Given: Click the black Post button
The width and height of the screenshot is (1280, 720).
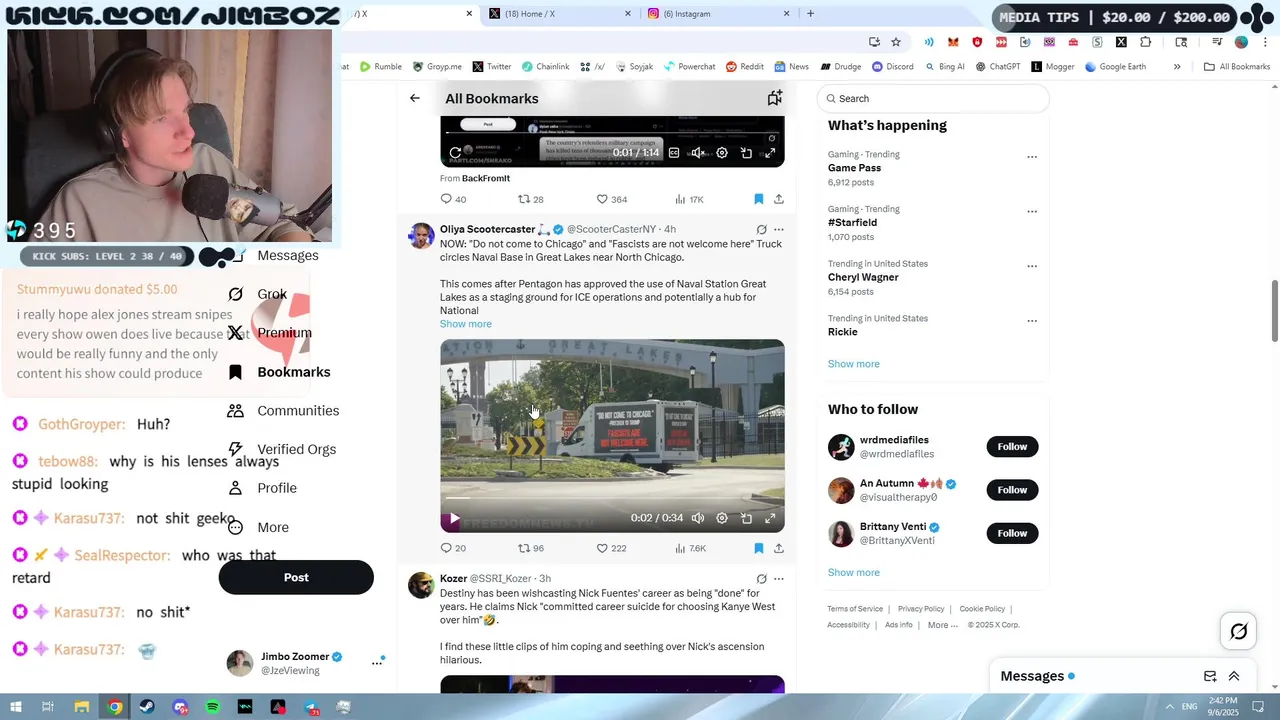Looking at the screenshot, I should click(x=296, y=577).
